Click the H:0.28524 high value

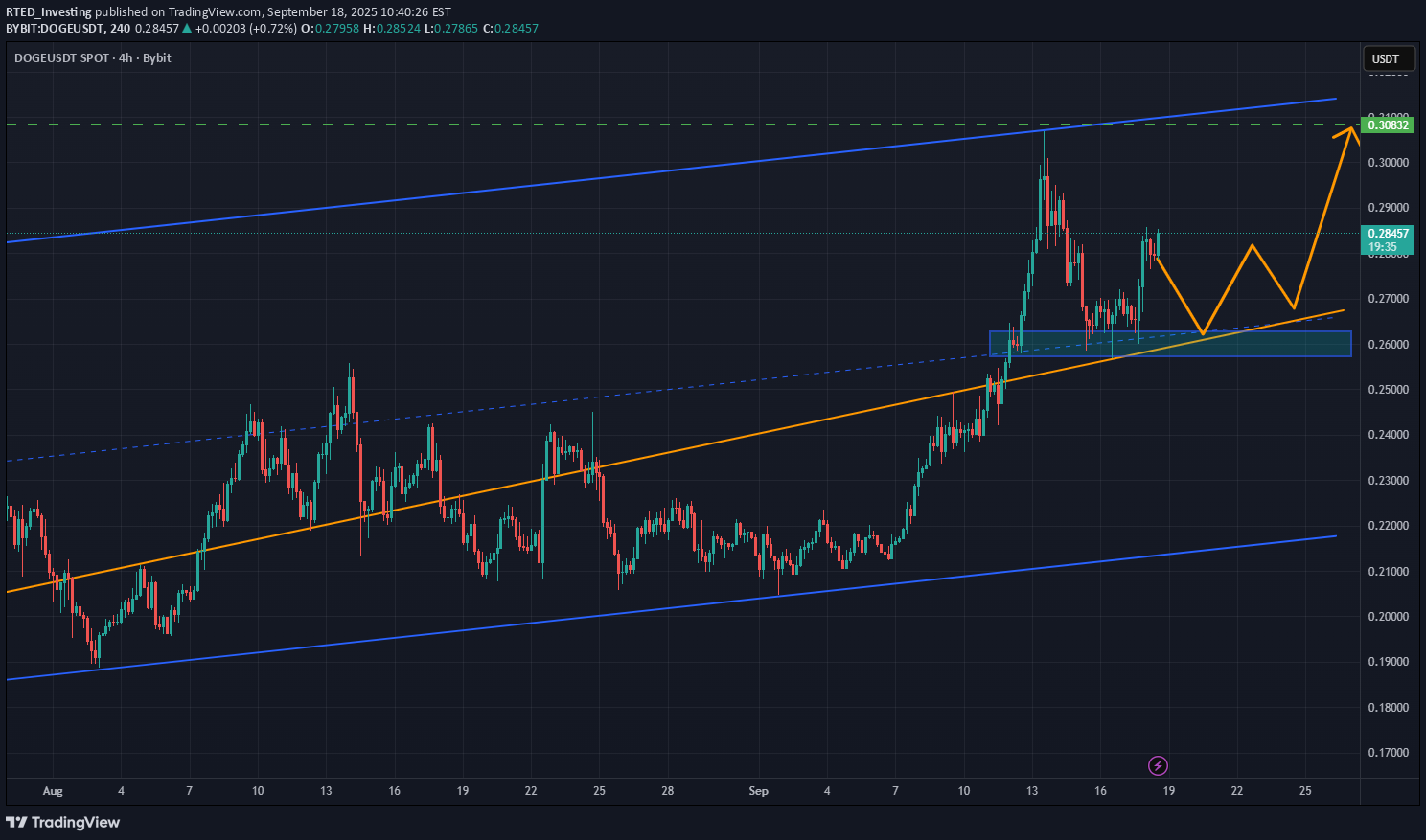391,28
